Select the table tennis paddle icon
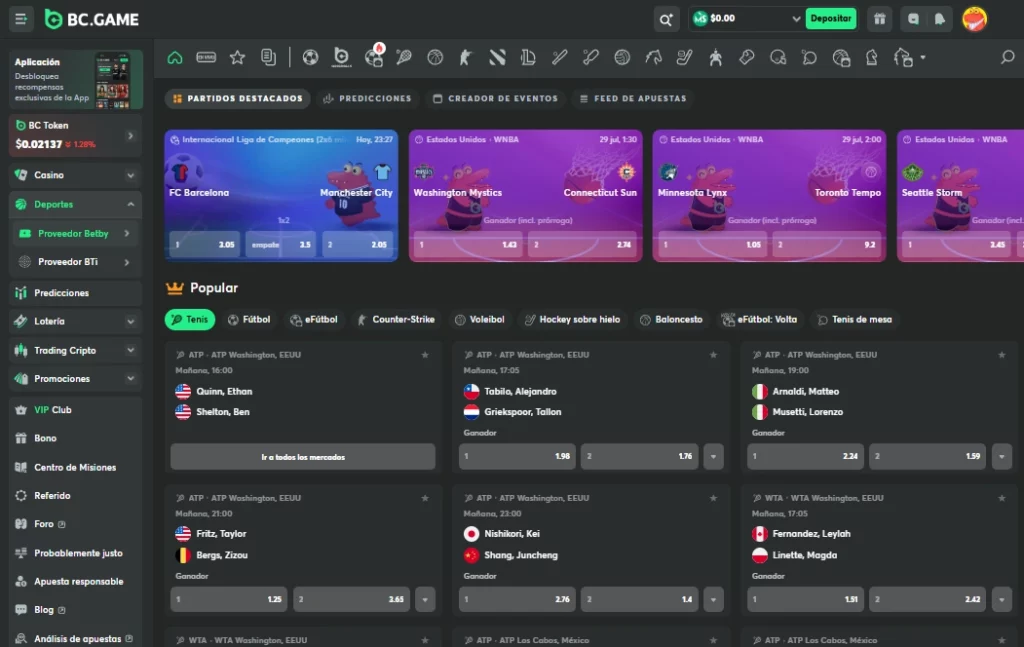Viewport: 1024px width, 647px height. pyautogui.click(x=809, y=57)
